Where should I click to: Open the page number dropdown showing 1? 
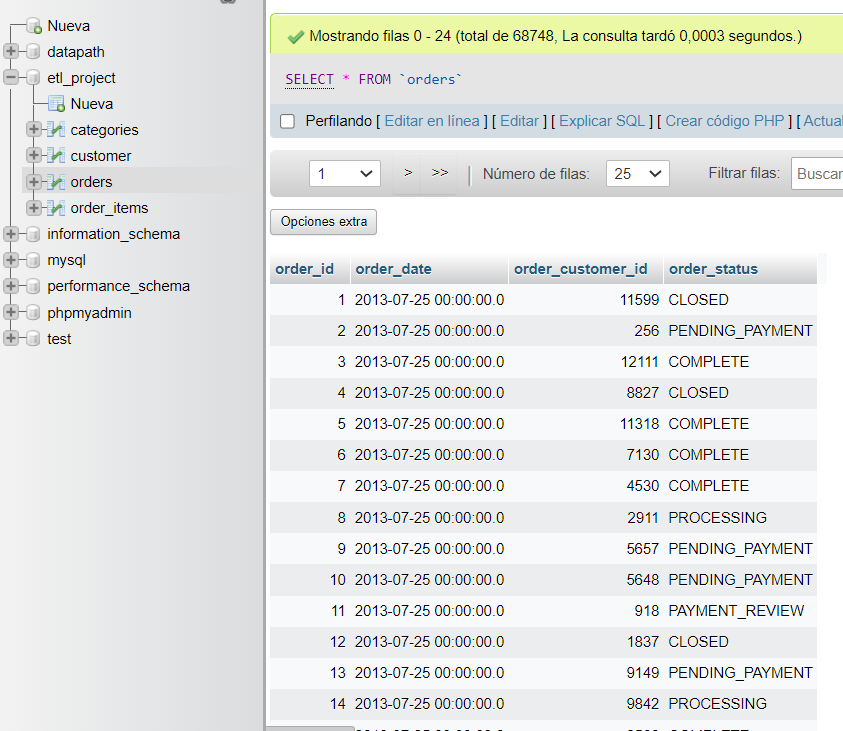click(x=344, y=172)
